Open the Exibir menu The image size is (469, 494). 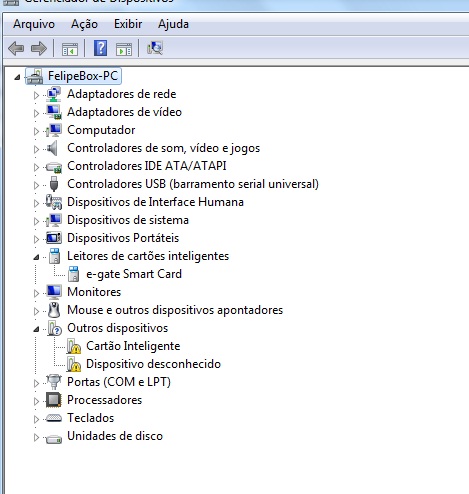(x=128, y=24)
